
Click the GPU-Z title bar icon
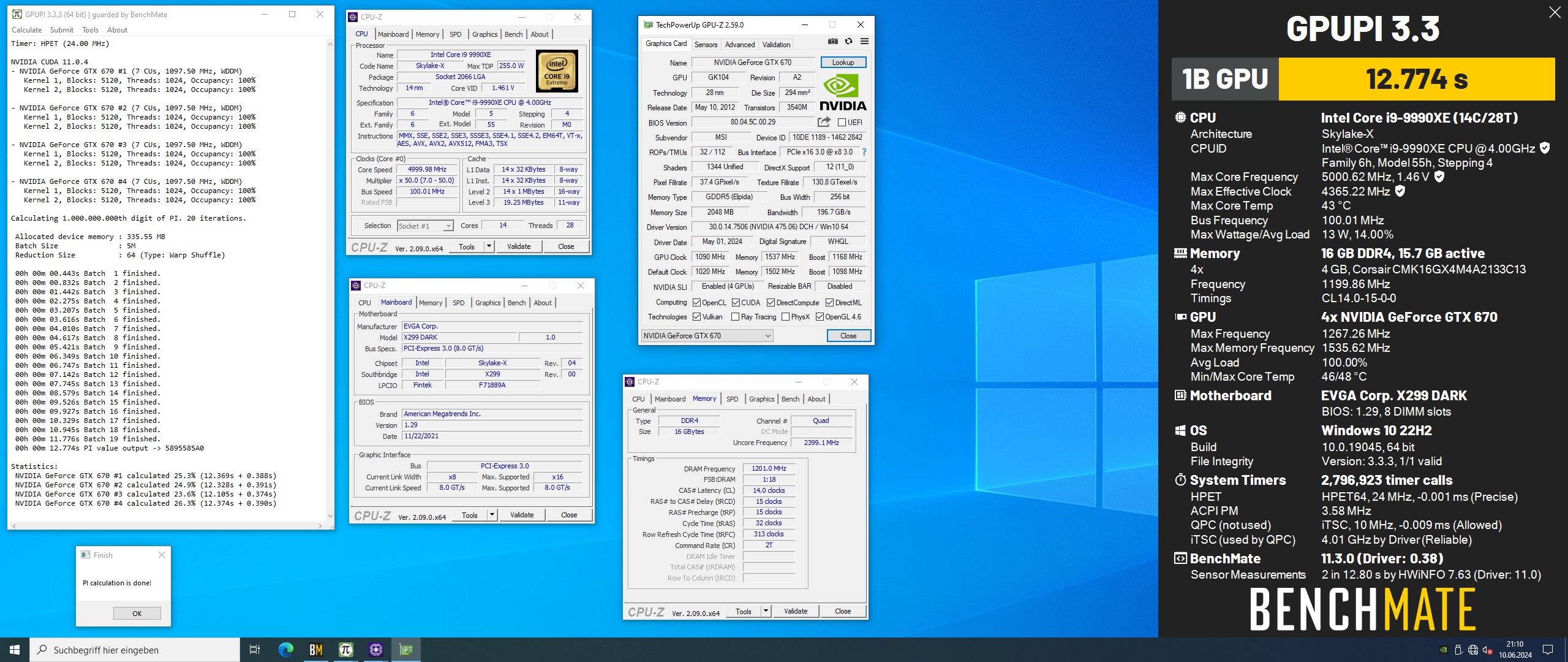(x=648, y=25)
